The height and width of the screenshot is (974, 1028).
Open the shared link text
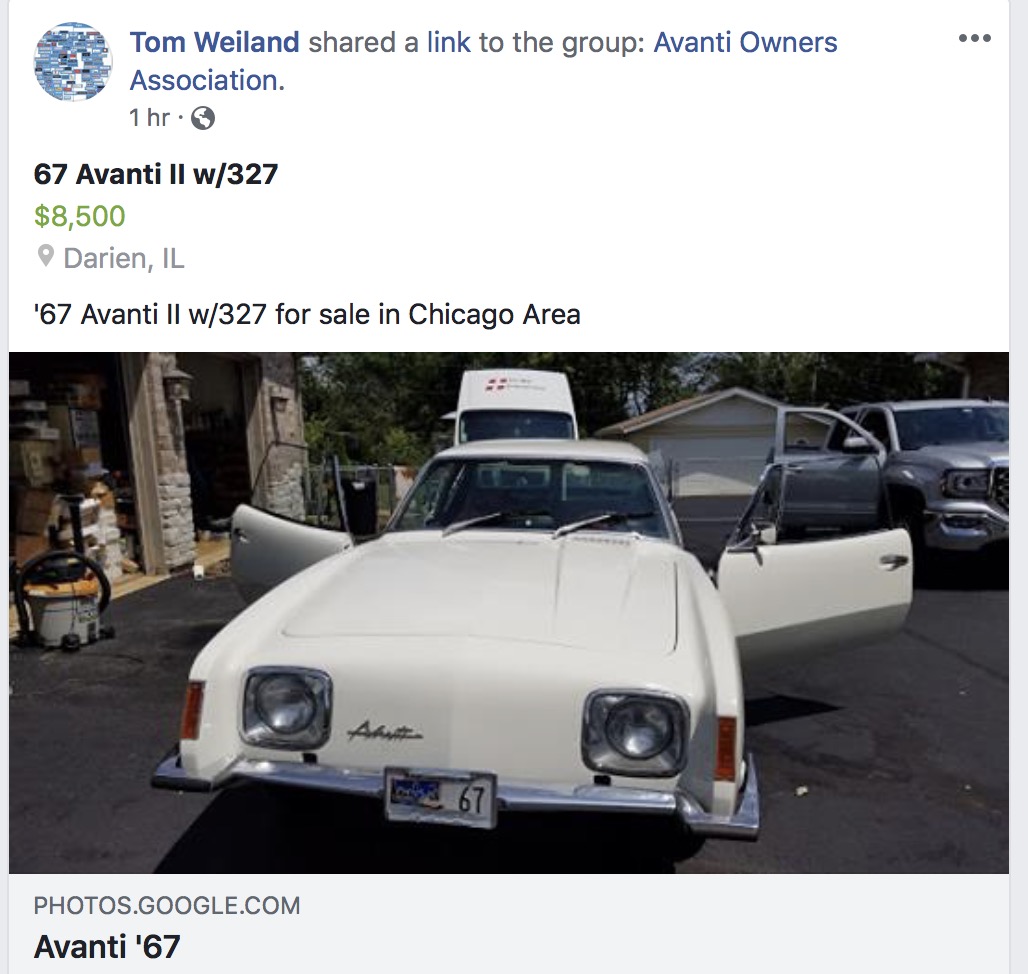tap(448, 43)
